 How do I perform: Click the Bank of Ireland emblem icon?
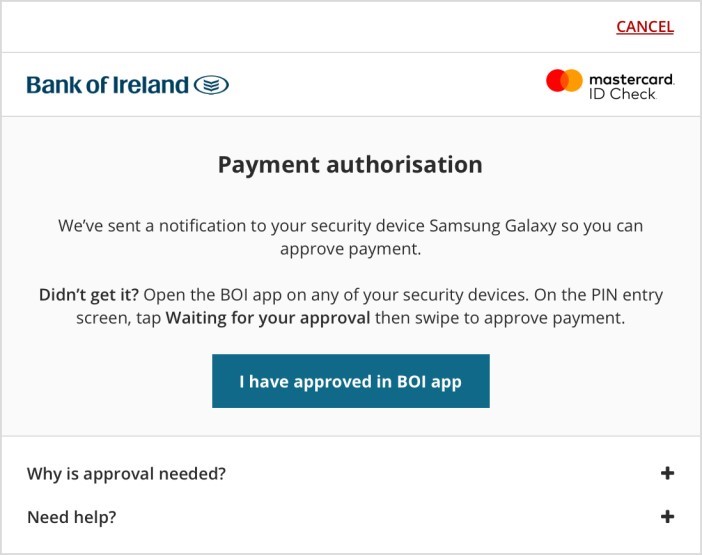211,85
